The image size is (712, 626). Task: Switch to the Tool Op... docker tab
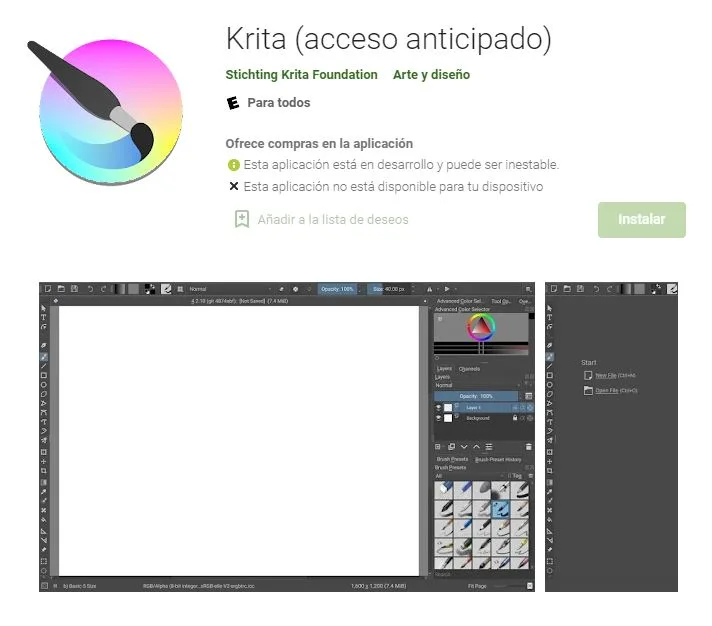(x=501, y=301)
